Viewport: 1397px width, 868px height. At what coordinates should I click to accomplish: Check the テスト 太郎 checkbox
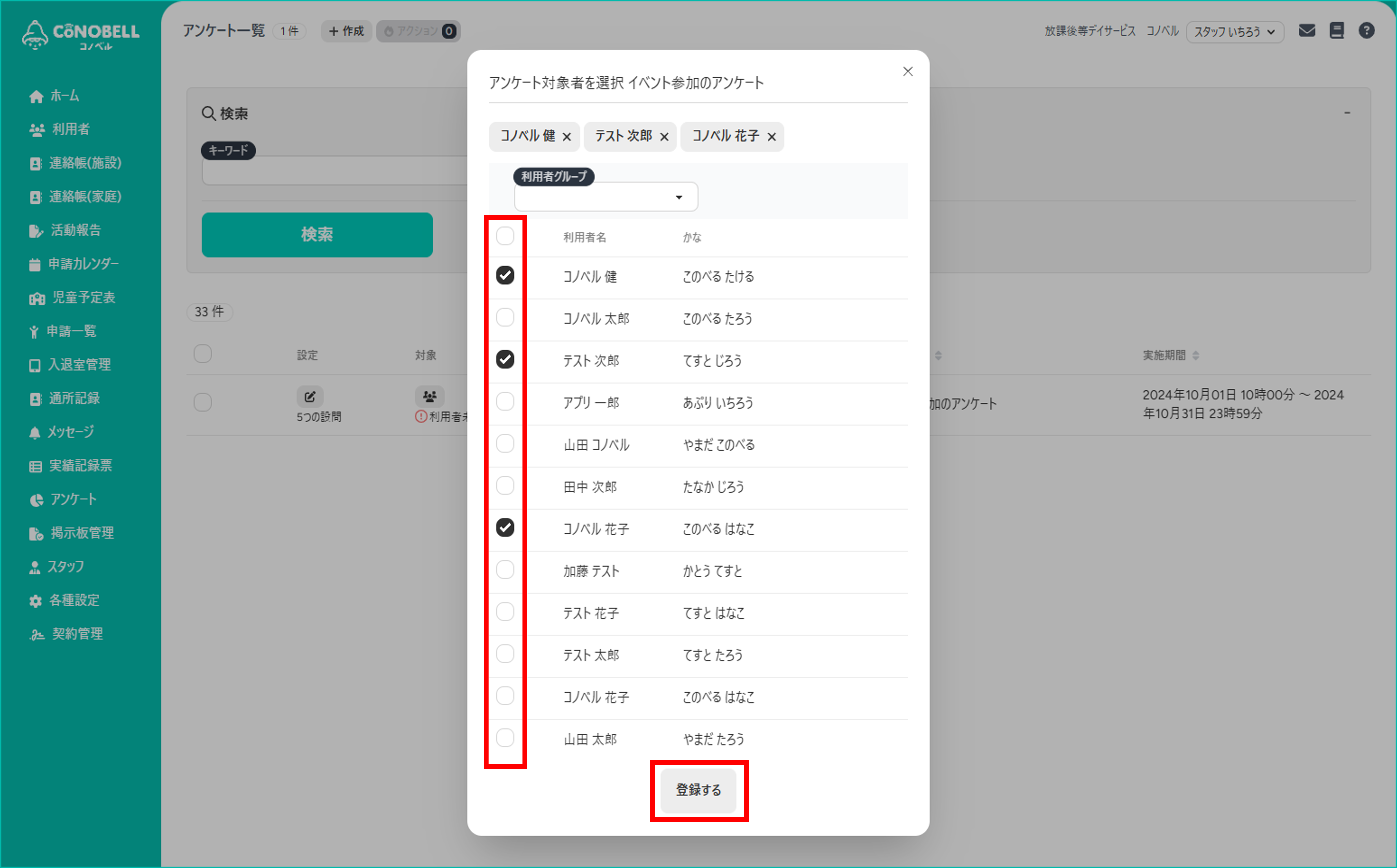click(505, 654)
